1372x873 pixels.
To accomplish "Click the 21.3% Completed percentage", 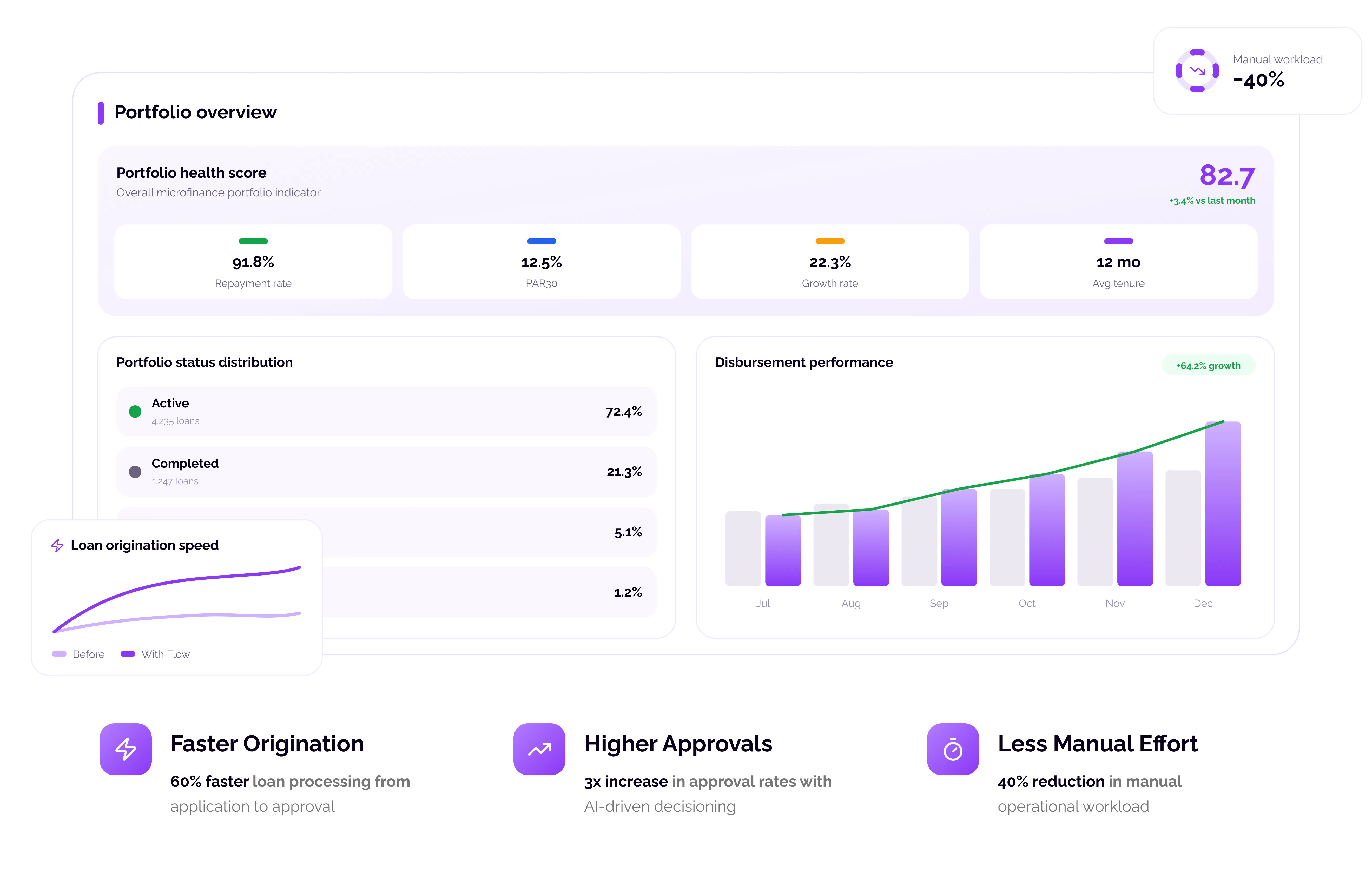I will coord(624,472).
